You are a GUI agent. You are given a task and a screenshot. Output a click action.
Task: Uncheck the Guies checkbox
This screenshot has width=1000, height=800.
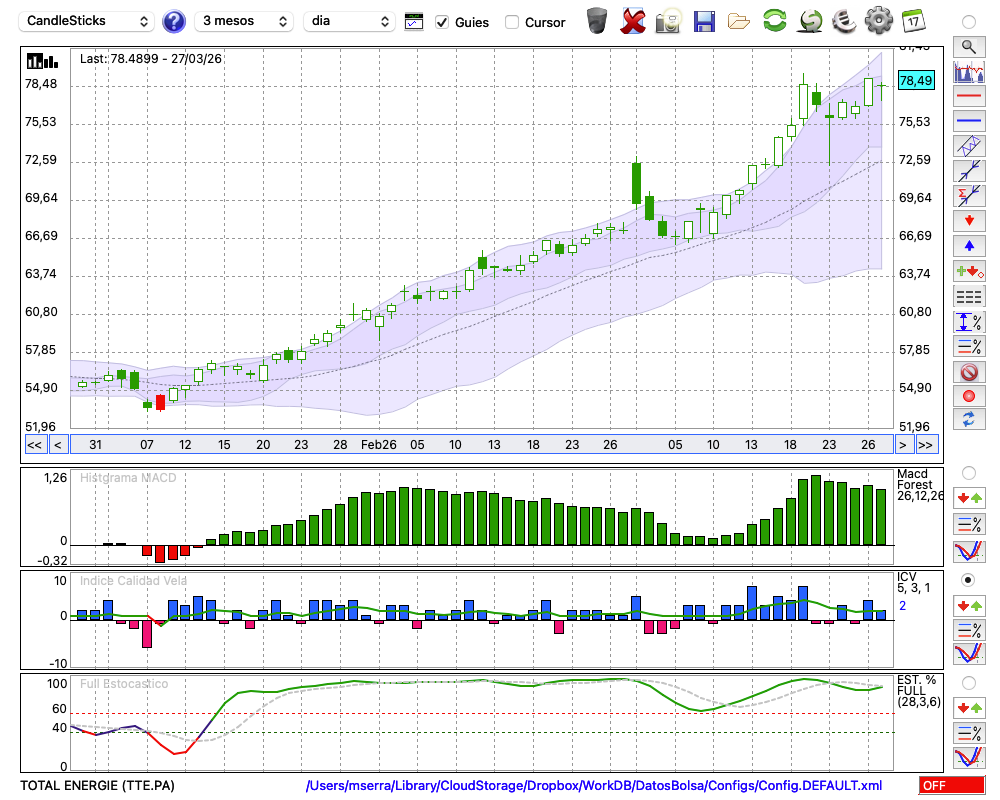click(x=442, y=22)
